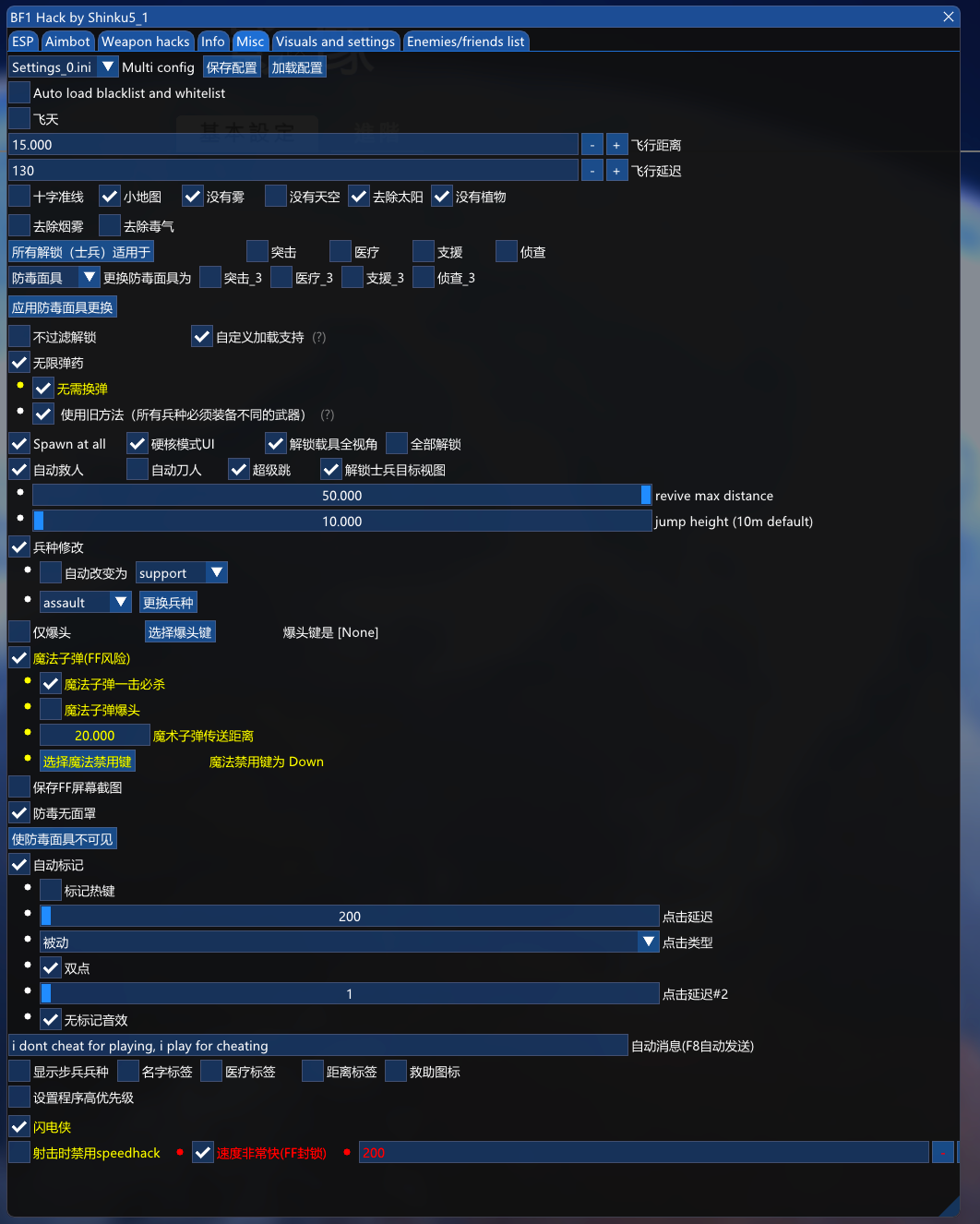
Task: Click the 保存配置 button
Action: click(x=232, y=67)
